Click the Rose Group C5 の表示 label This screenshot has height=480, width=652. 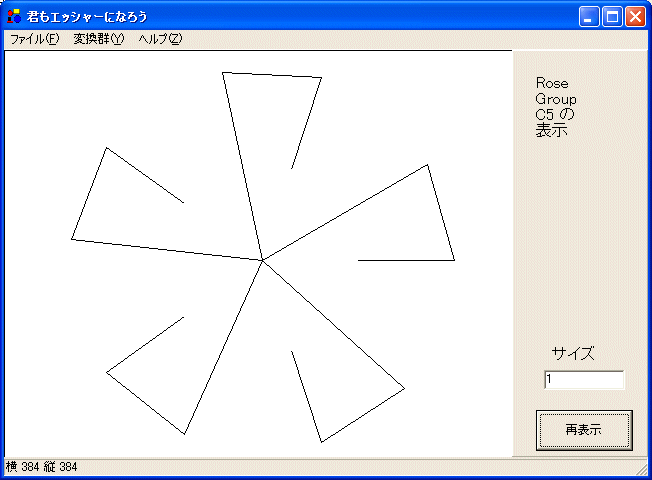555,106
